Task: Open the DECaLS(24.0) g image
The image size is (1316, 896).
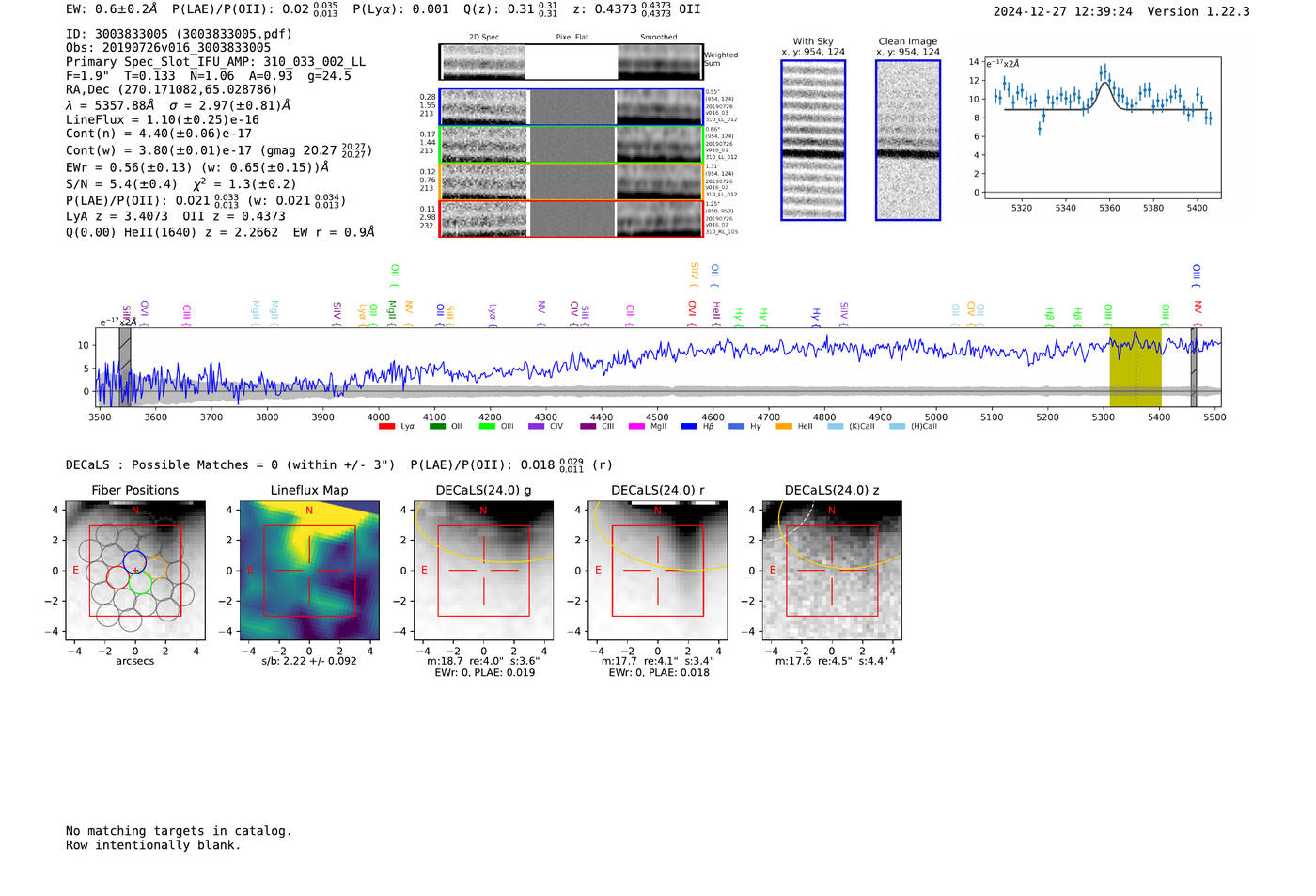Action: click(484, 571)
